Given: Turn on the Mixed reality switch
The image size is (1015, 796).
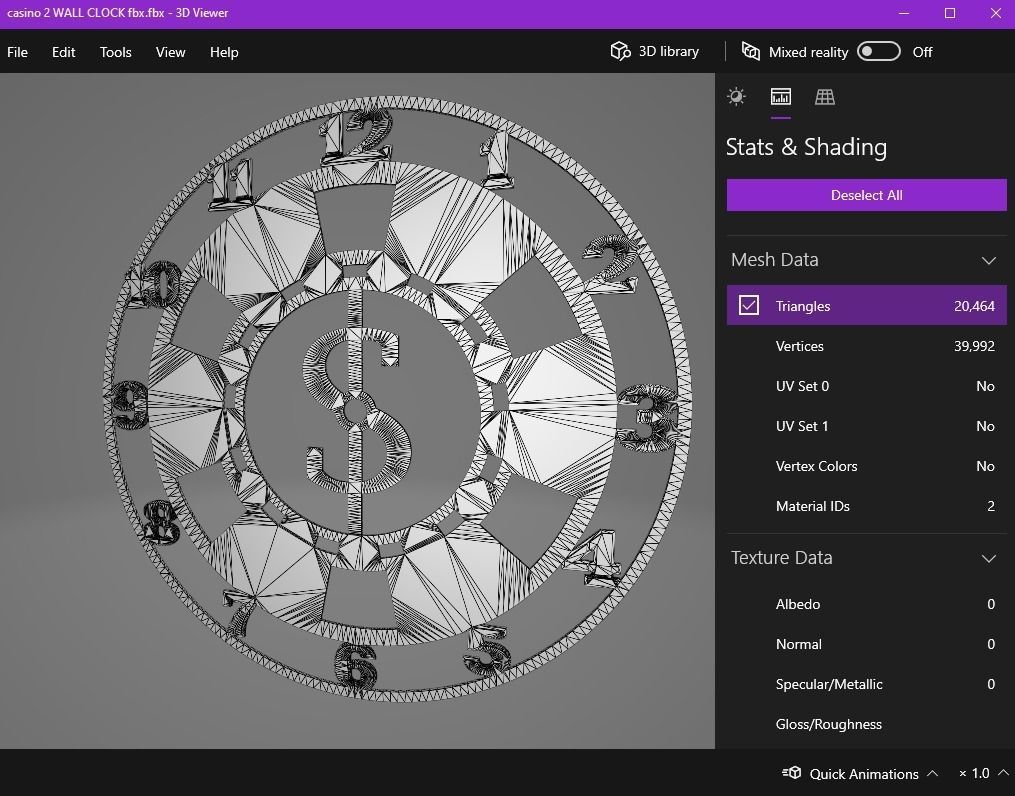Looking at the screenshot, I should [878, 50].
